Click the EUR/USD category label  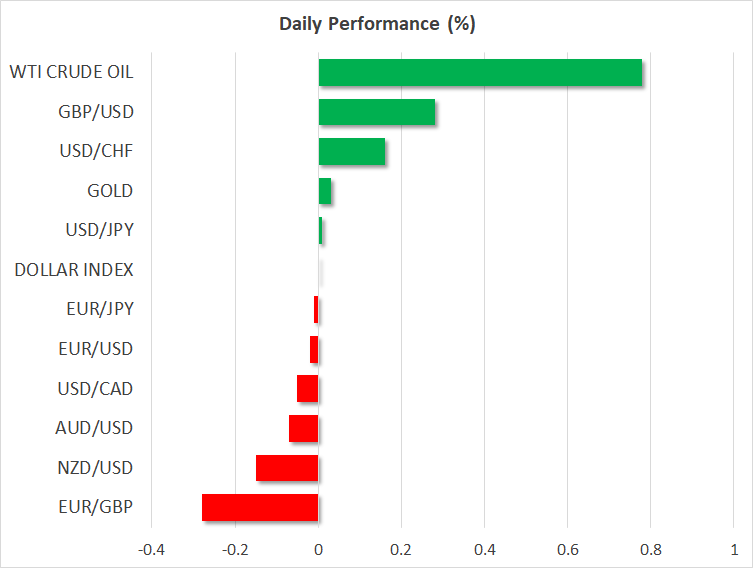coord(95,349)
